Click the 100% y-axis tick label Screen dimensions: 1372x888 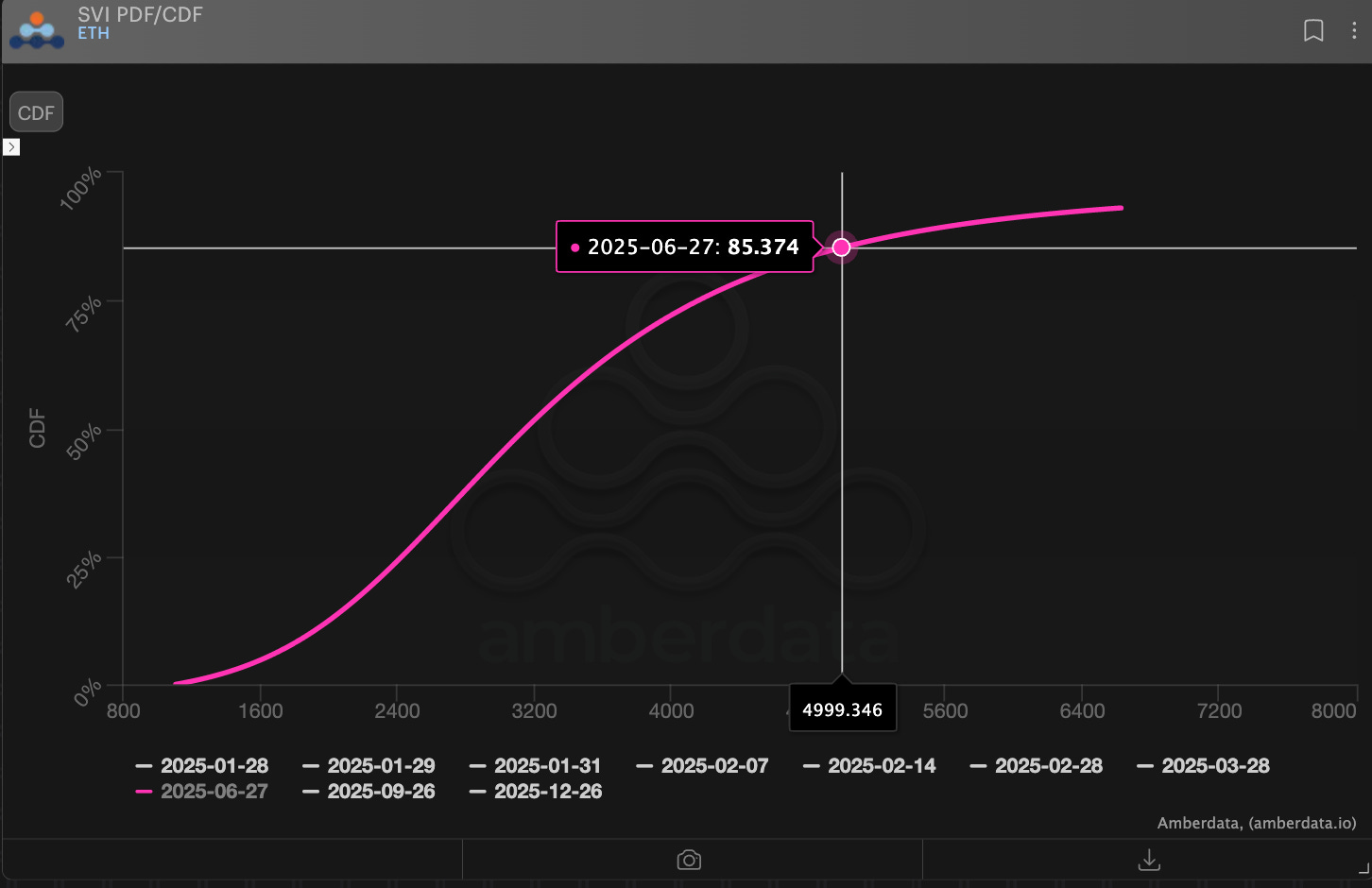[81, 188]
